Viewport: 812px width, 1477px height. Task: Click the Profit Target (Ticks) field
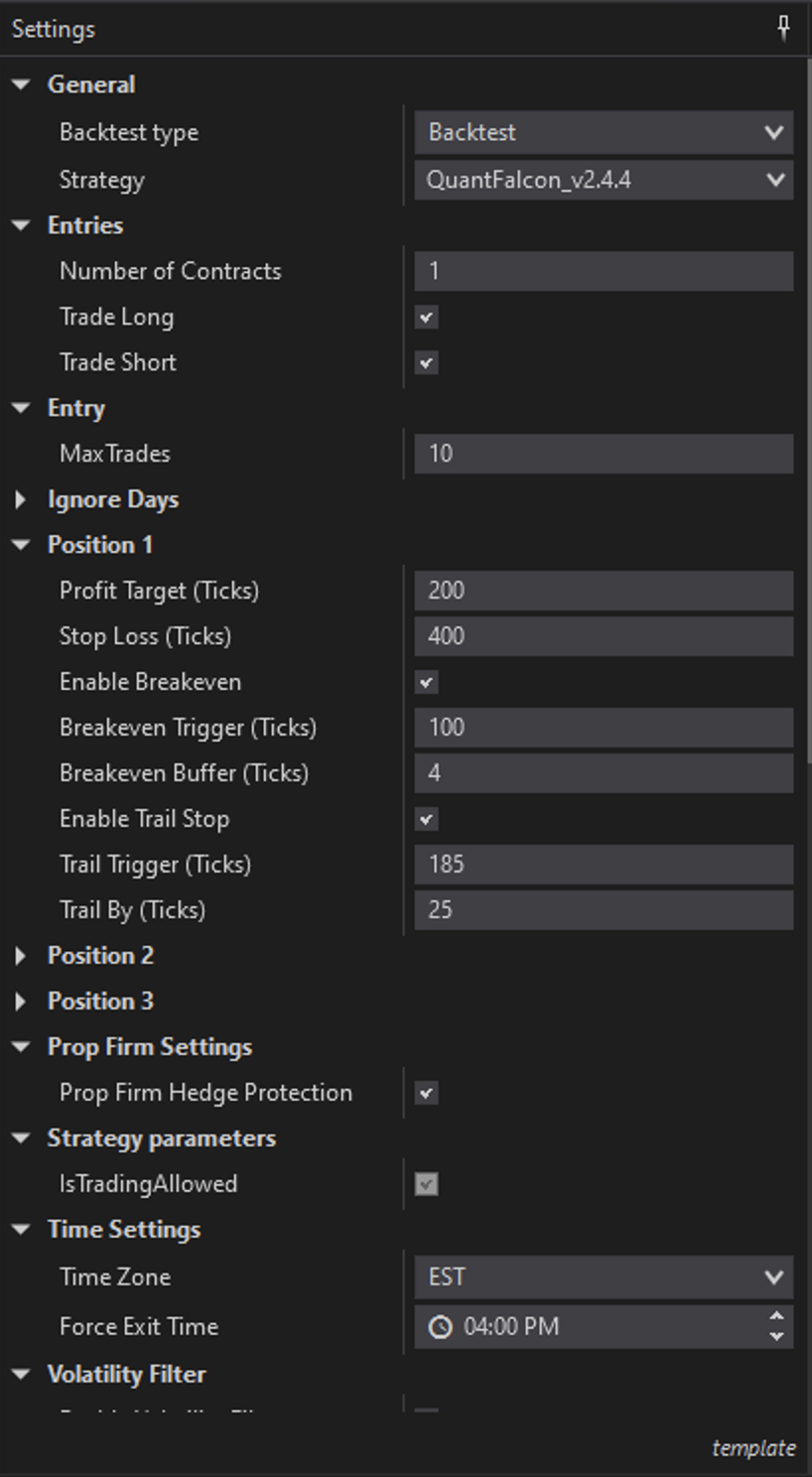pos(603,591)
